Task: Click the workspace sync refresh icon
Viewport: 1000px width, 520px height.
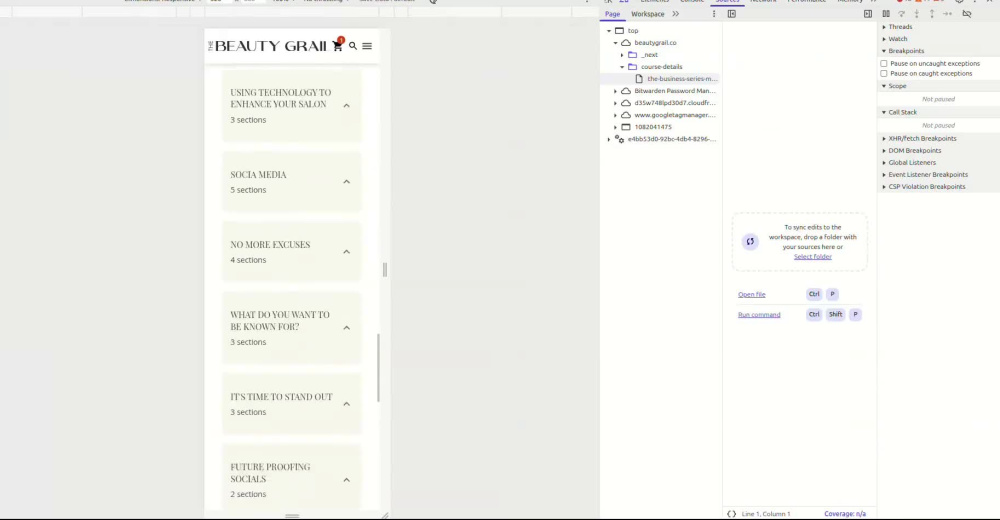Action: (750, 242)
